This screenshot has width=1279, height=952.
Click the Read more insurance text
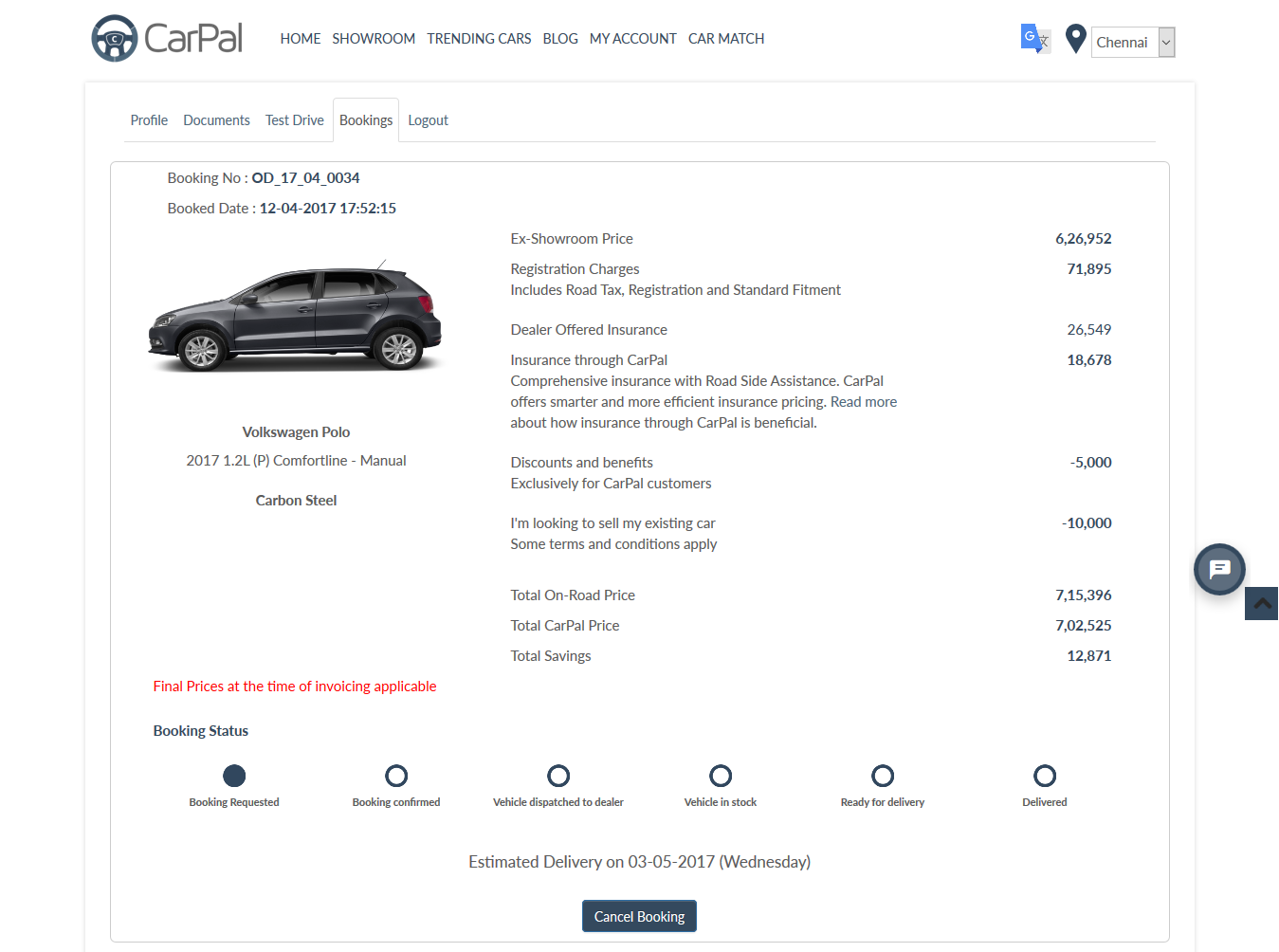point(864,402)
